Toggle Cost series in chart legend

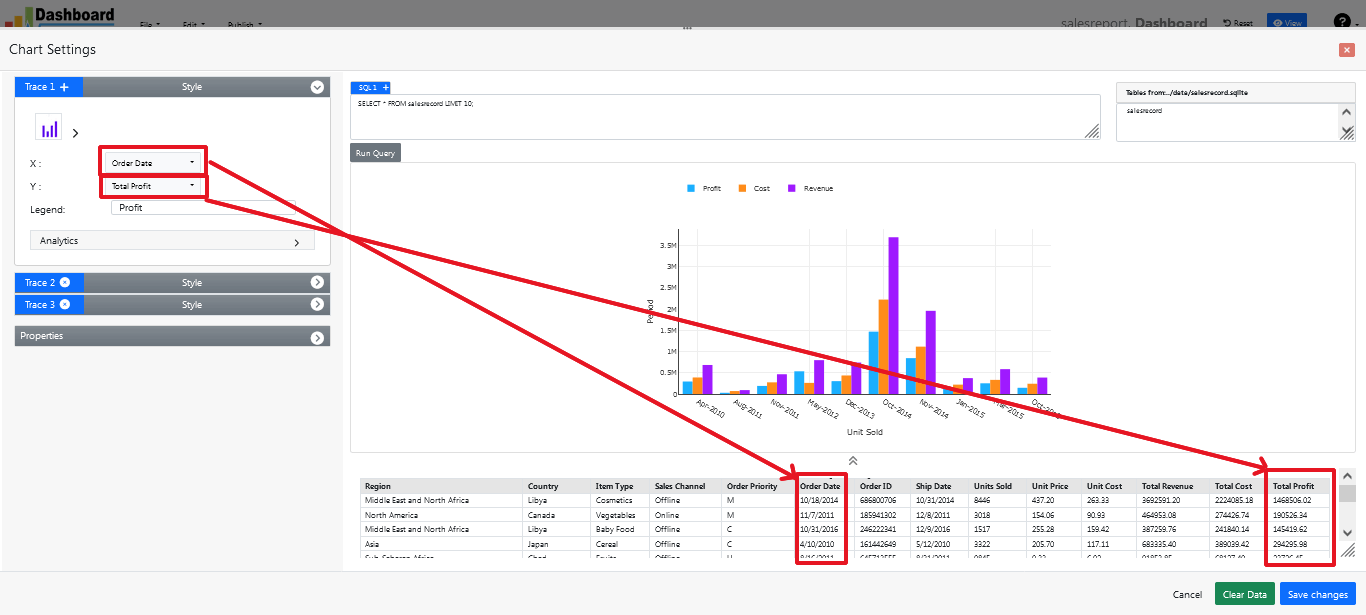tap(755, 188)
